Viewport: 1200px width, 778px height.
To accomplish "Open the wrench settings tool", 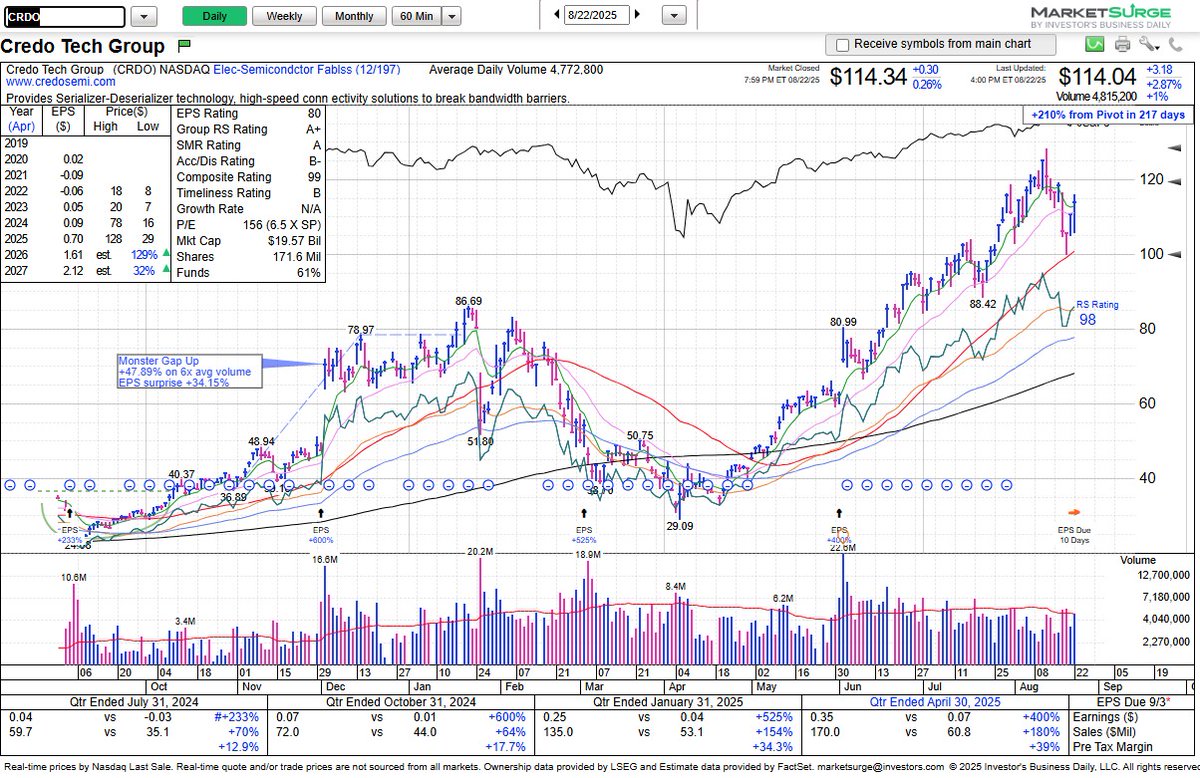I will tap(1146, 42).
